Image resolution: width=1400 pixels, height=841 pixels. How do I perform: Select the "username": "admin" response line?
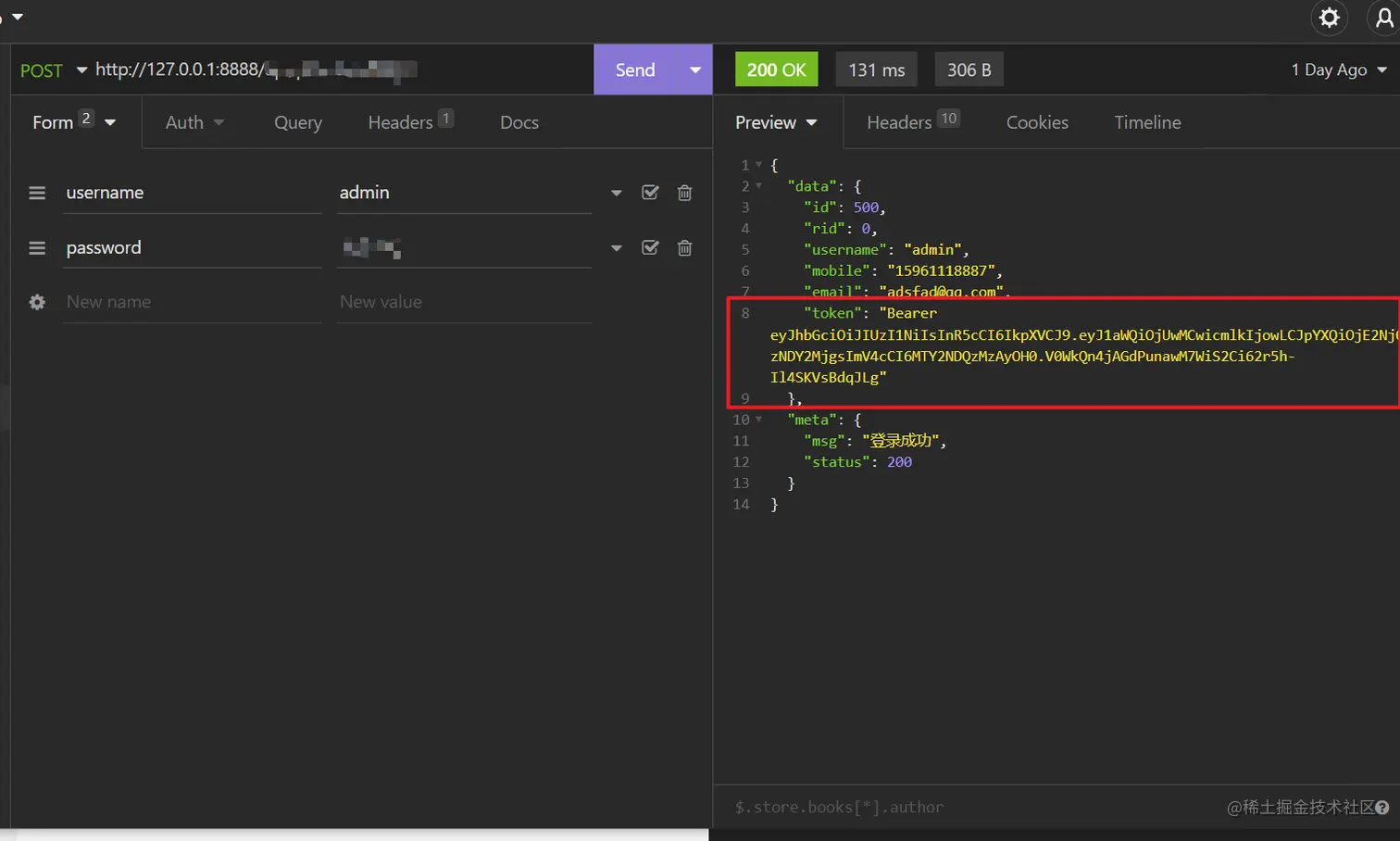pyautogui.click(x=886, y=249)
